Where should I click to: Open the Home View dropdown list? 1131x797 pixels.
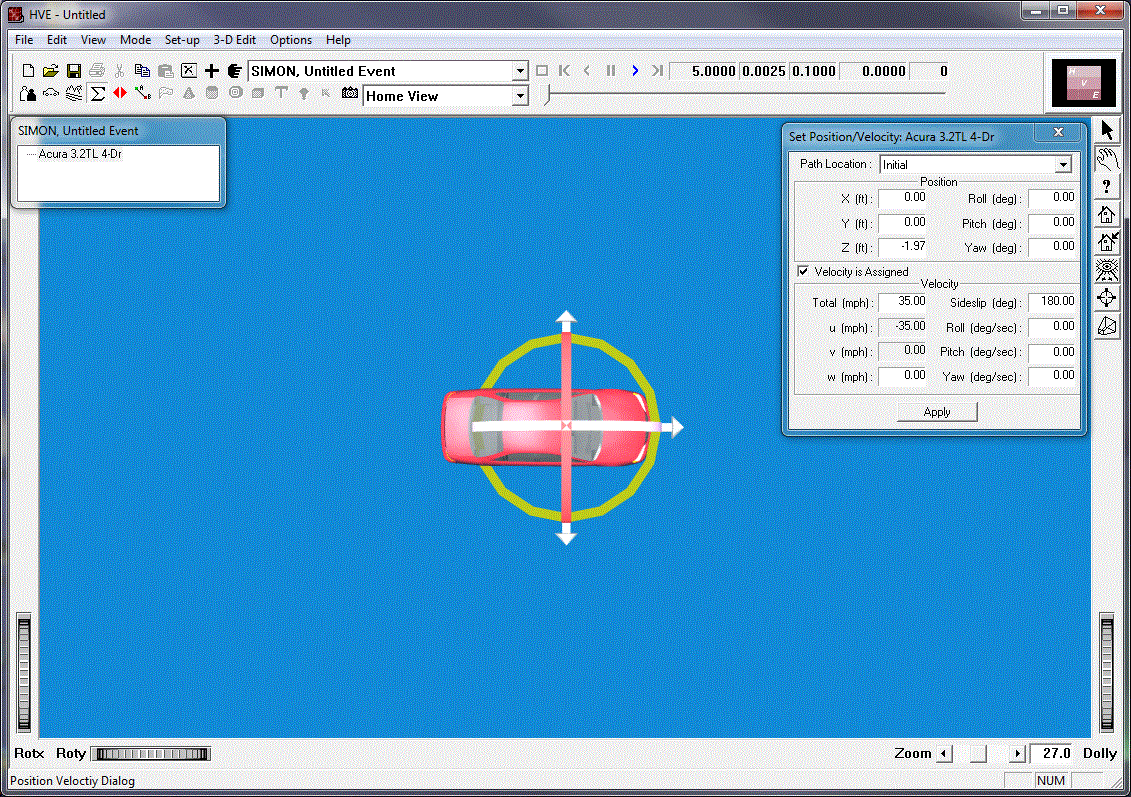pos(519,96)
